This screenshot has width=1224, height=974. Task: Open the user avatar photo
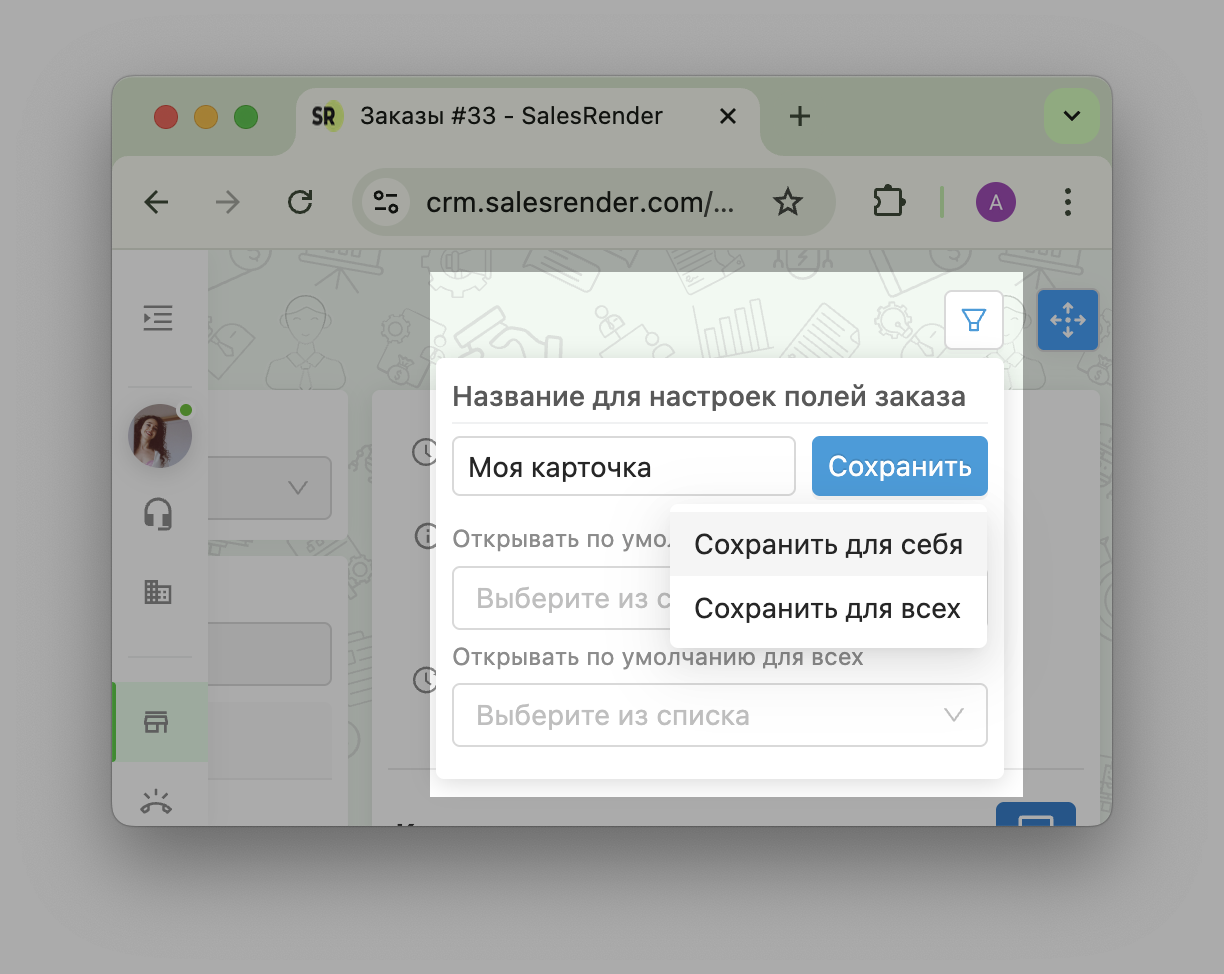pyautogui.click(x=160, y=436)
